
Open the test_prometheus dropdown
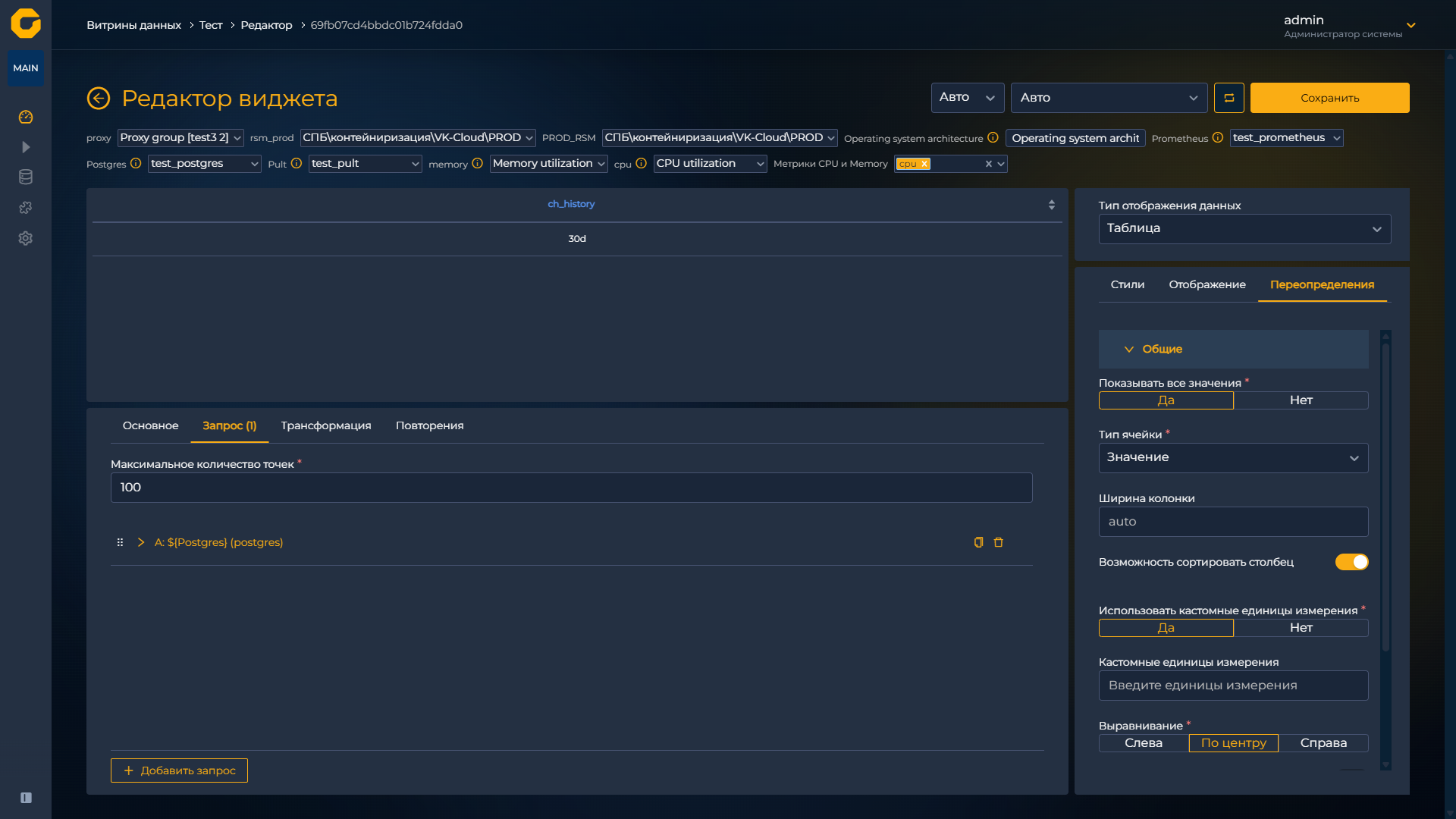(x=1286, y=138)
